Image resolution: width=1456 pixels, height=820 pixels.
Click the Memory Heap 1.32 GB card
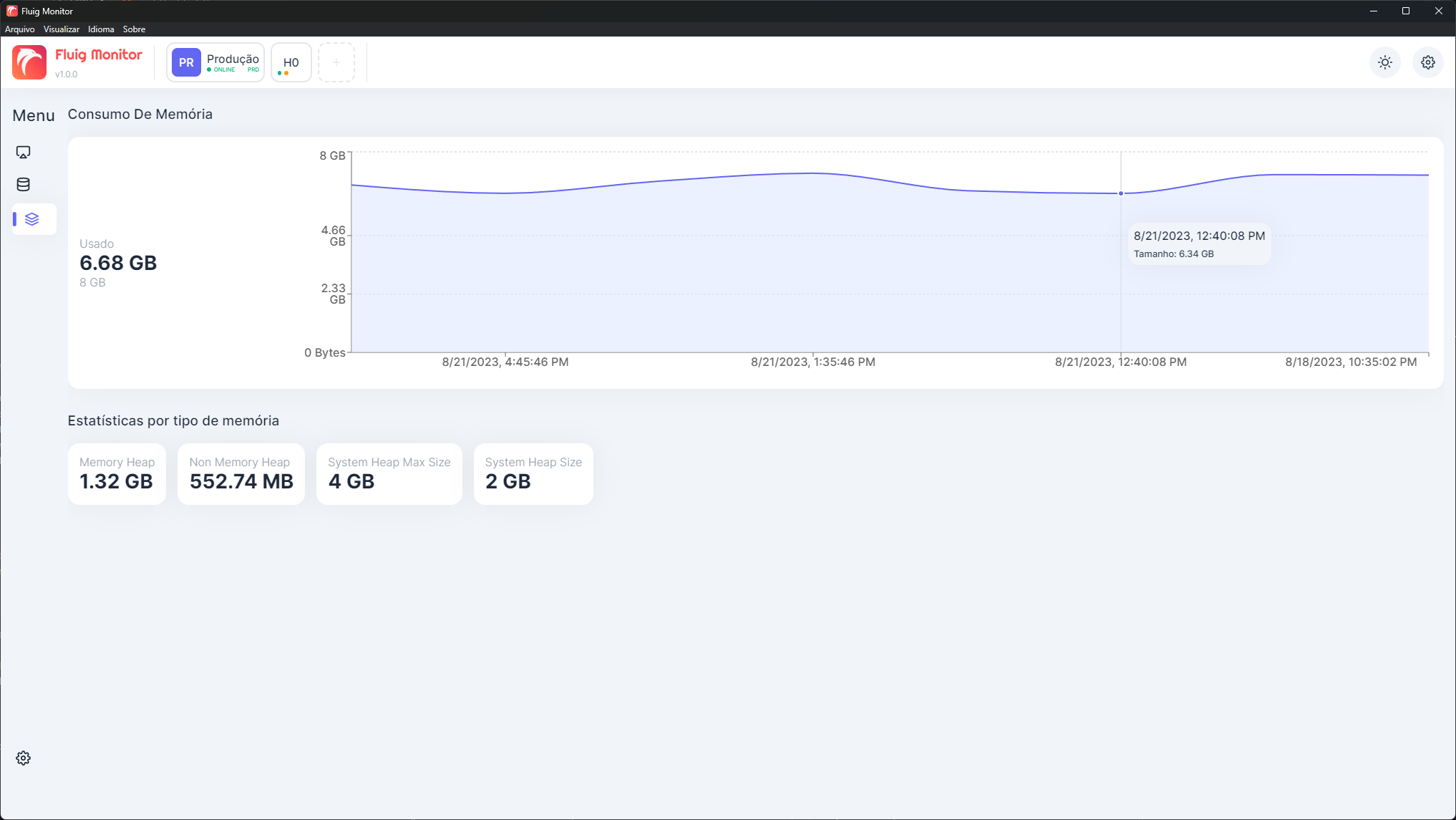[117, 473]
